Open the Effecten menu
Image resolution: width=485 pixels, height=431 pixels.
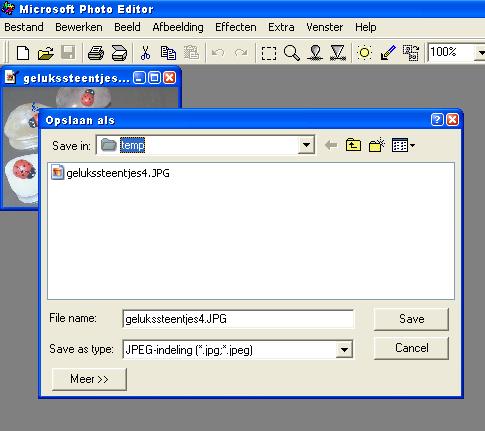[x=236, y=27]
